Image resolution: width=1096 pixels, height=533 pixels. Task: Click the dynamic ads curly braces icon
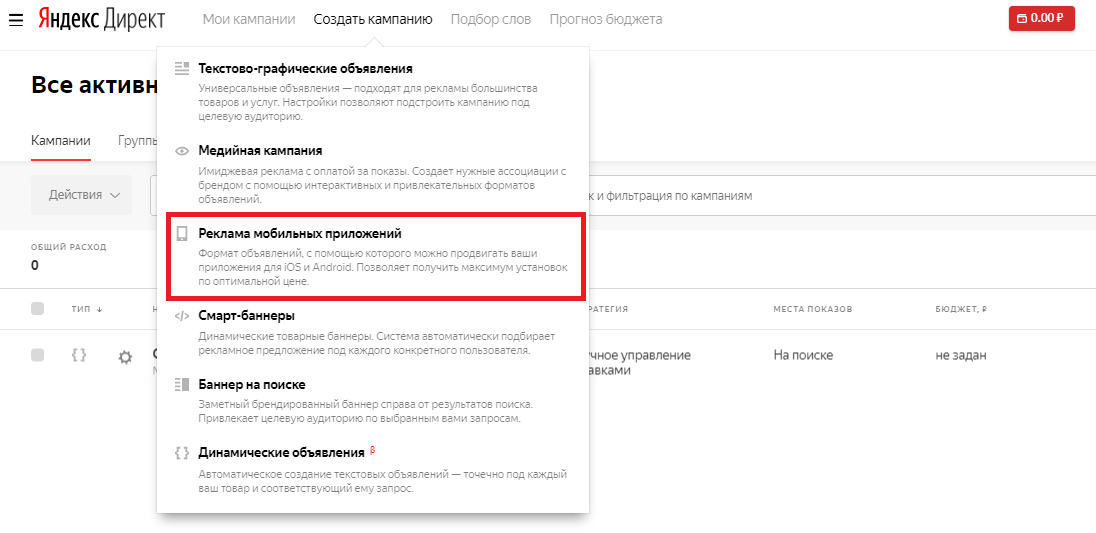[182, 453]
